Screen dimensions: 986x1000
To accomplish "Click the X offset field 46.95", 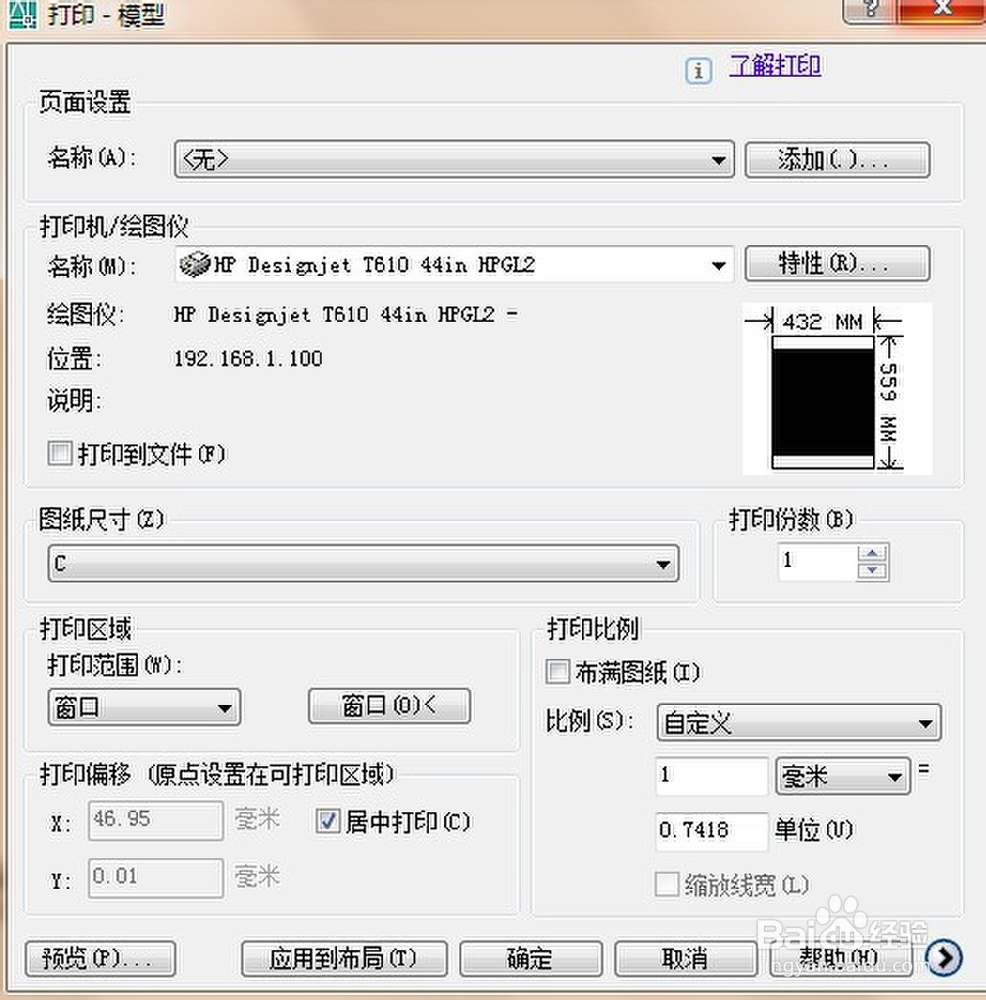I will point(156,821).
